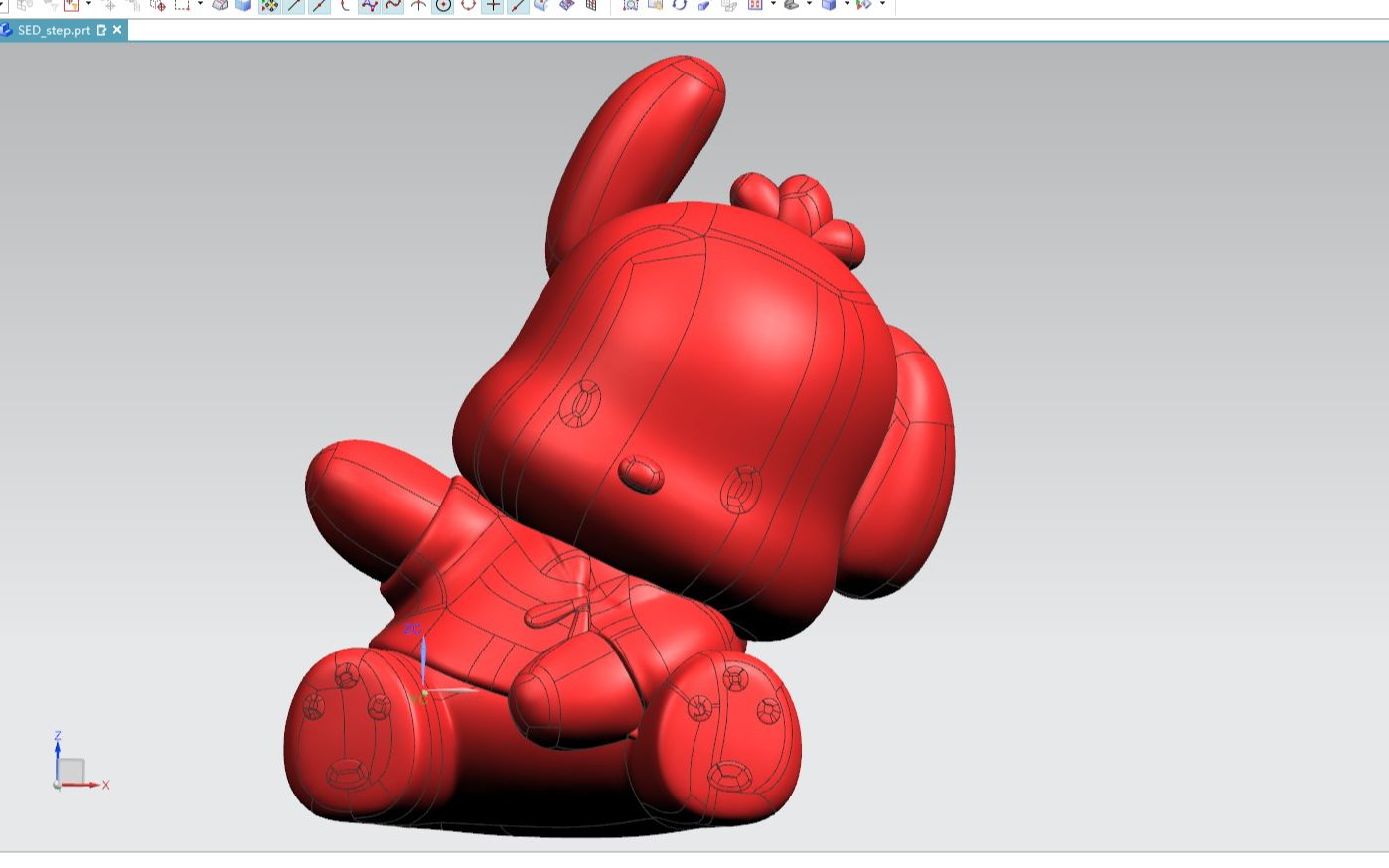Click the grey rendering style icon
This screenshot has height=868, width=1389.
791,5
